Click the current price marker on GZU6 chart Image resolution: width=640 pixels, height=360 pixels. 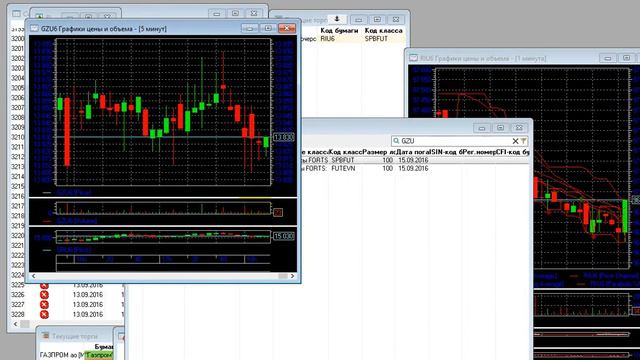(283, 137)
